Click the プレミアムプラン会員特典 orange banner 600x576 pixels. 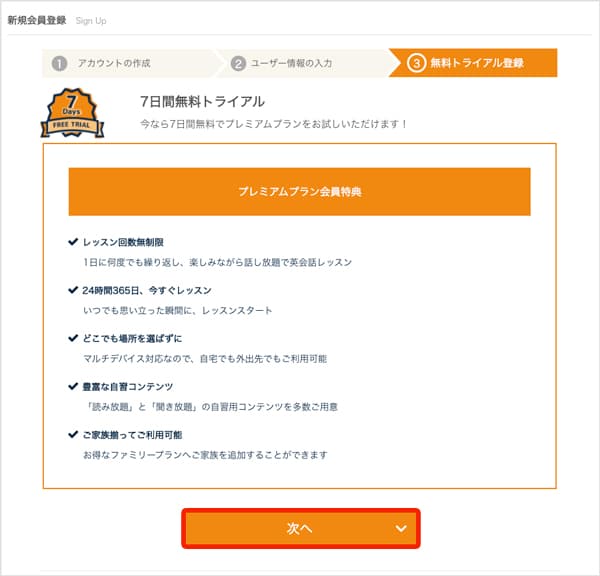[x=300, y=191]
